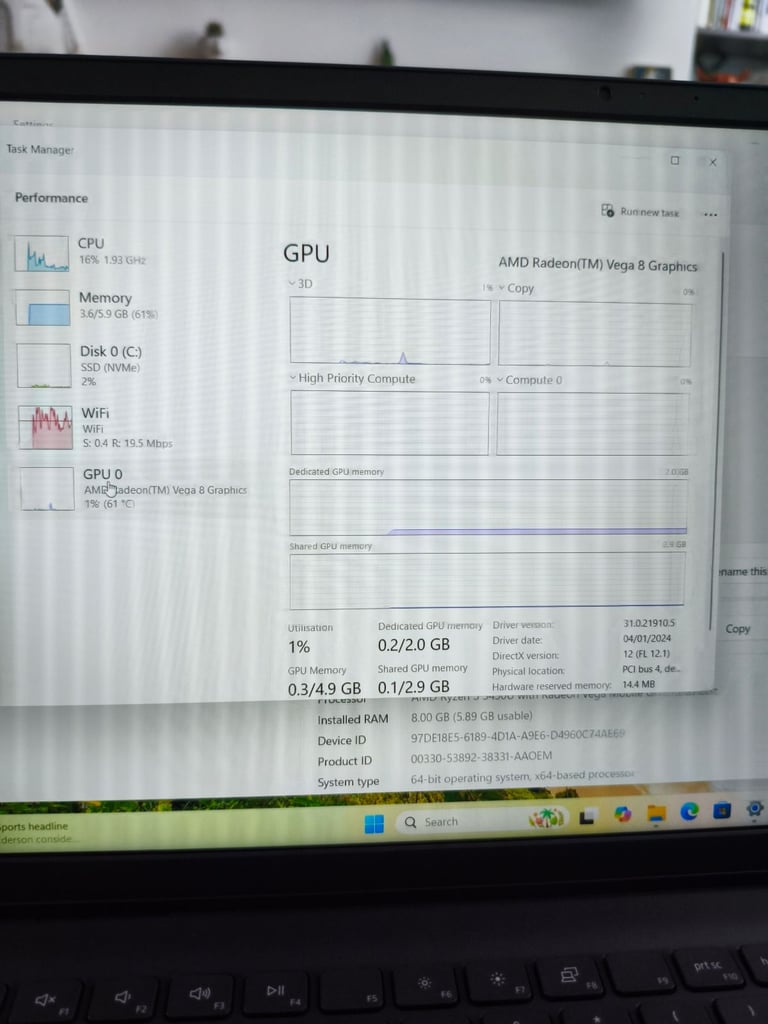
Task: Select the WiFi throughput thumbnail
Action: [45, 427]
